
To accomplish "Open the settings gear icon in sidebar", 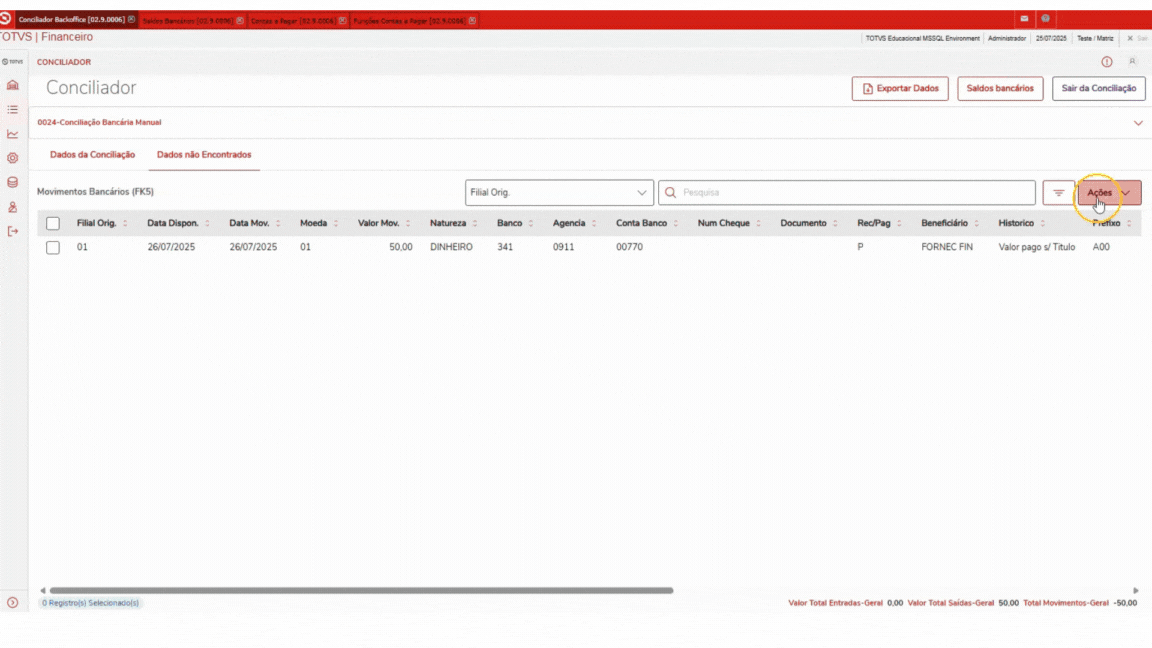I will pos(12,158).
